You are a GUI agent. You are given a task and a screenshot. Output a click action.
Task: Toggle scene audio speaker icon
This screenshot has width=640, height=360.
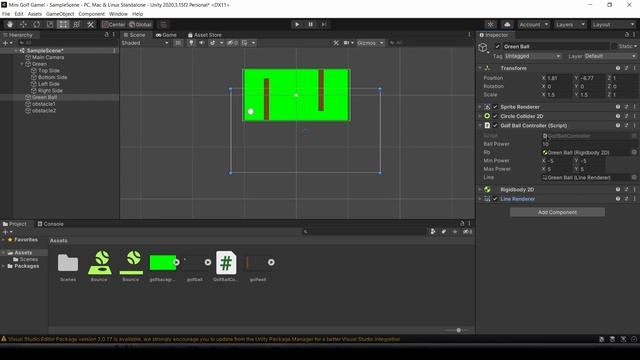[x=202, y=43]
